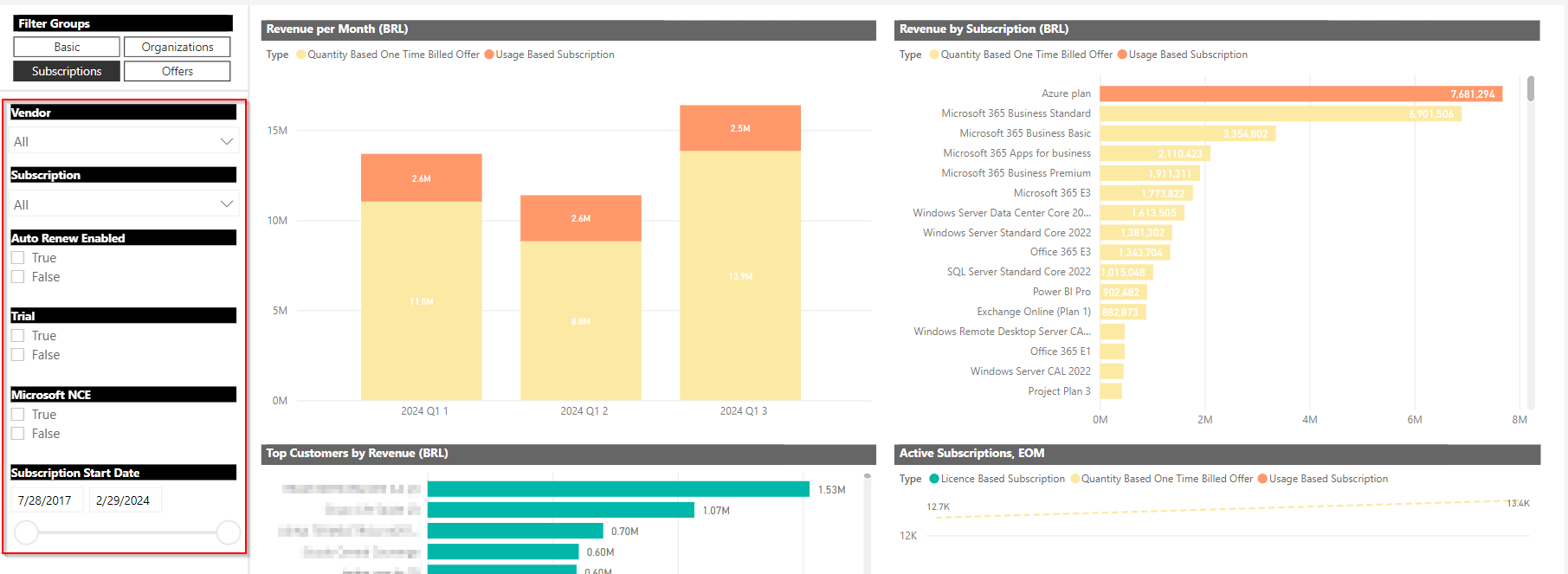This screenshot has height=574, width=1568.
Task: Open the Offers filter group
Action: point(177,71)
